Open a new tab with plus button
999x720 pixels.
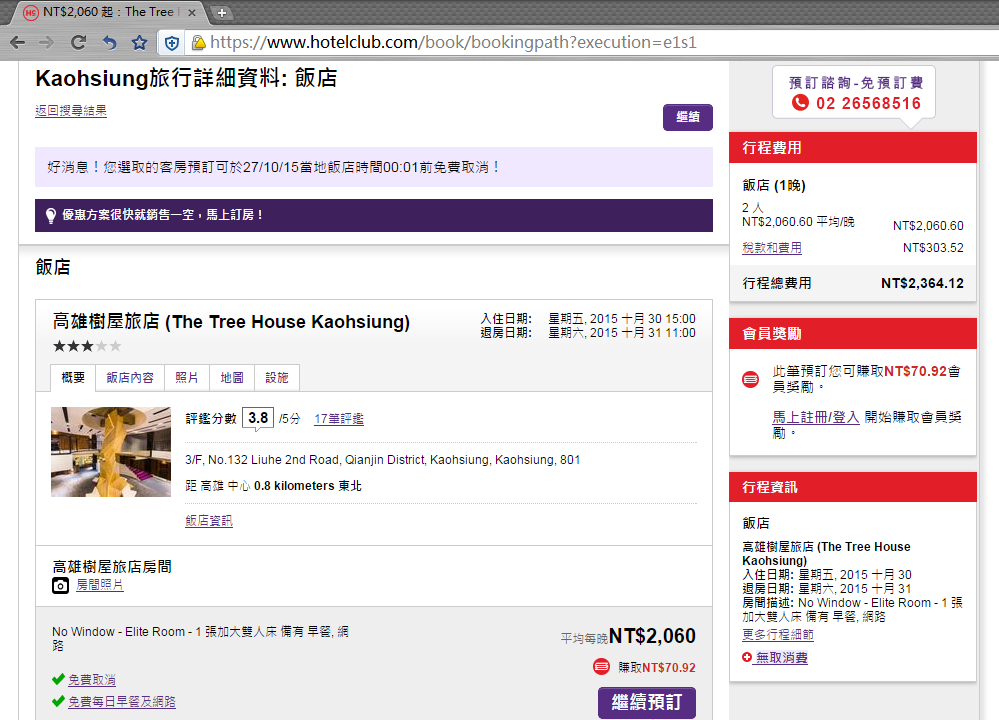pos(221,13)
